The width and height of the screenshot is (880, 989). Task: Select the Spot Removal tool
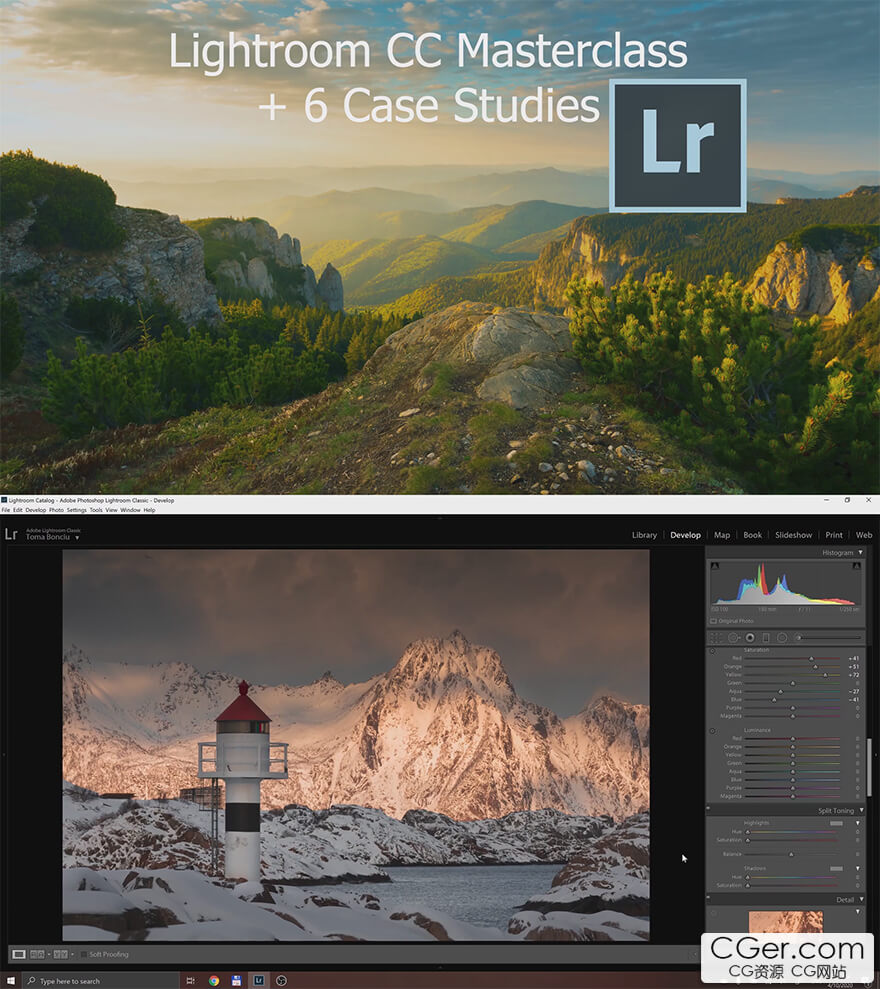click(x=733, y=638)
